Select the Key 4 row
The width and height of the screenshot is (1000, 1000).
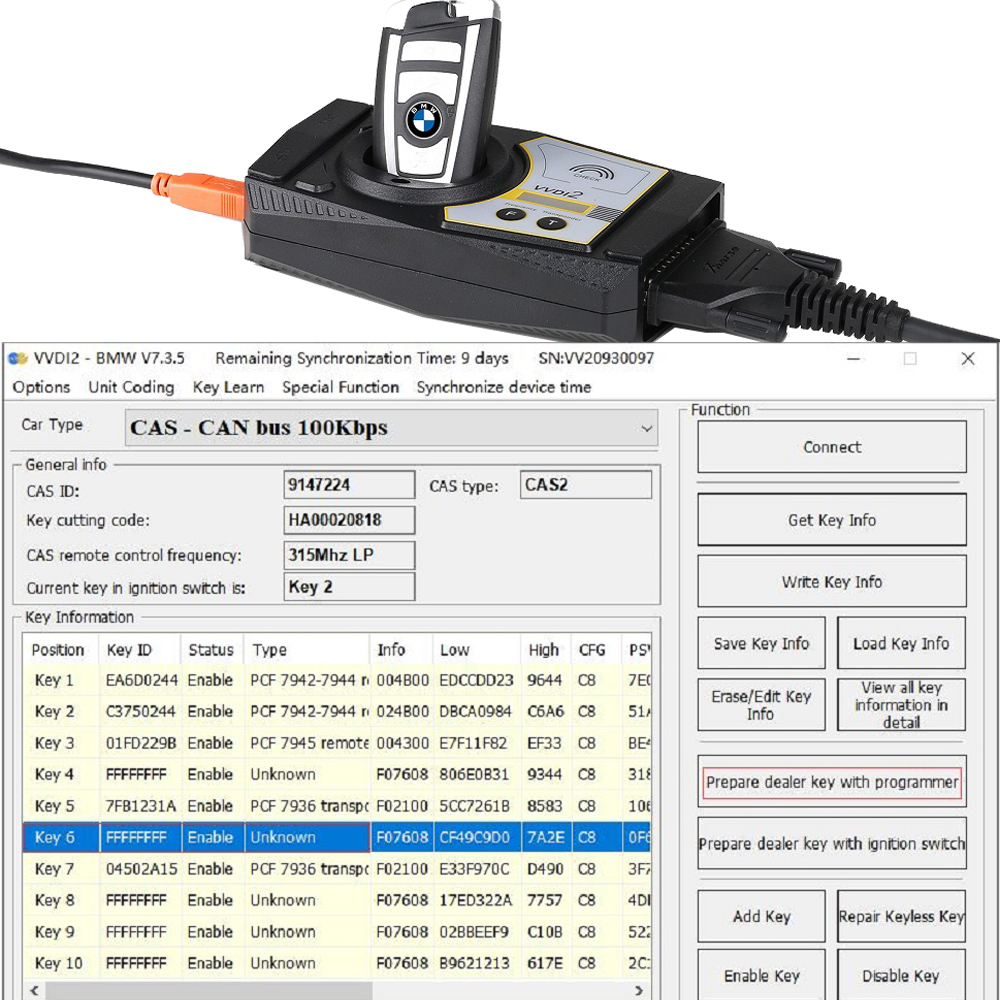(x=337, y=774)
